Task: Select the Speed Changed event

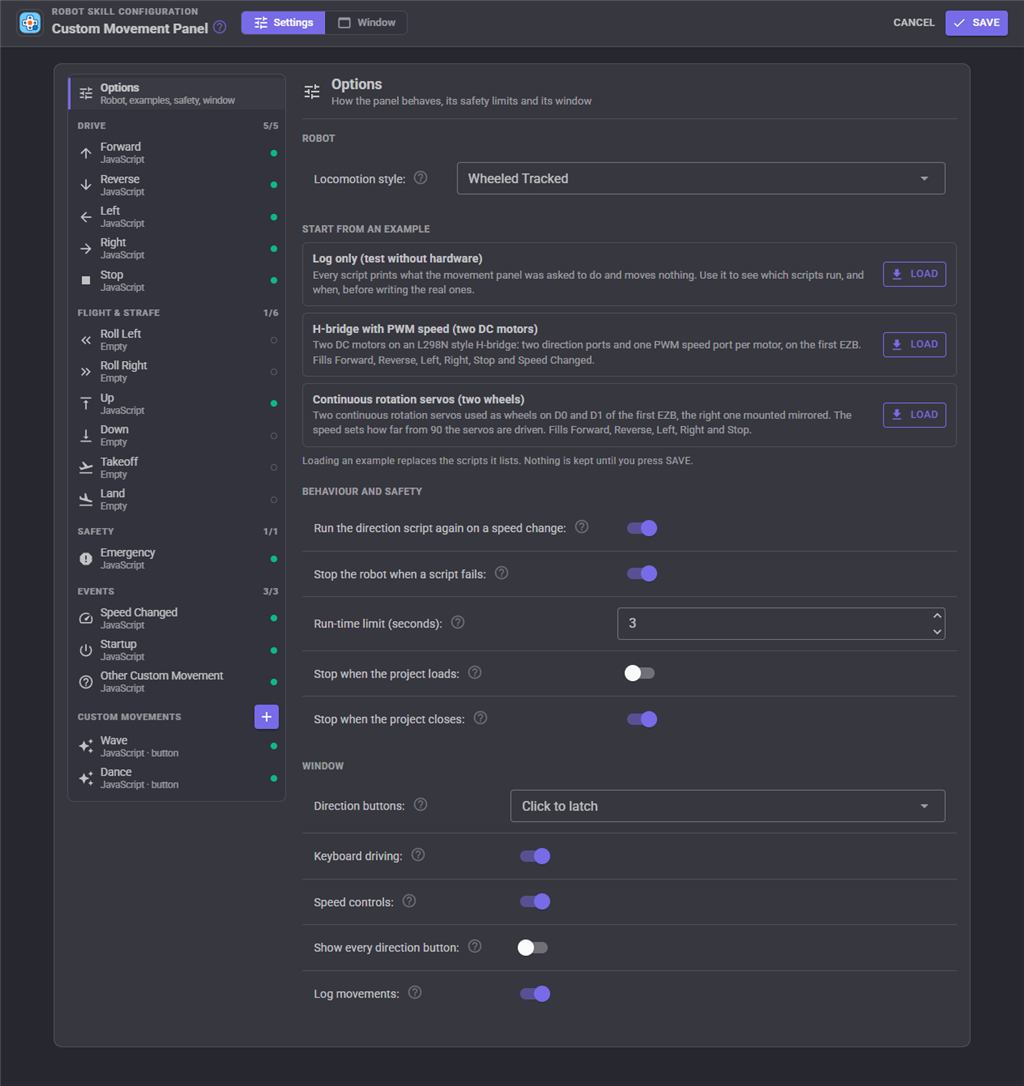Action: click(x=177, y=618)
